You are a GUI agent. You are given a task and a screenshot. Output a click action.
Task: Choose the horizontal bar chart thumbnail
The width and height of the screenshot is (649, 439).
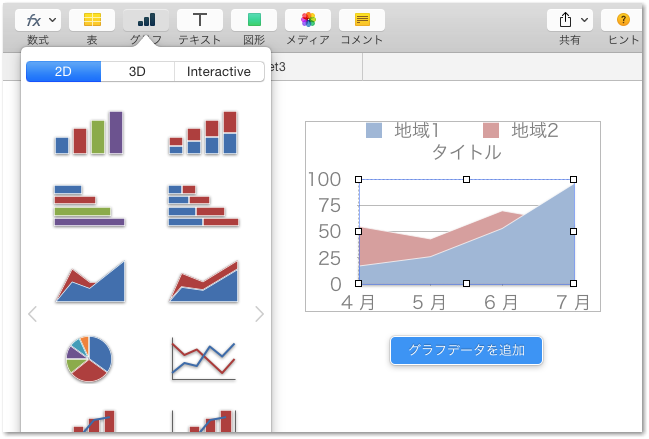(x=89, y=206)
